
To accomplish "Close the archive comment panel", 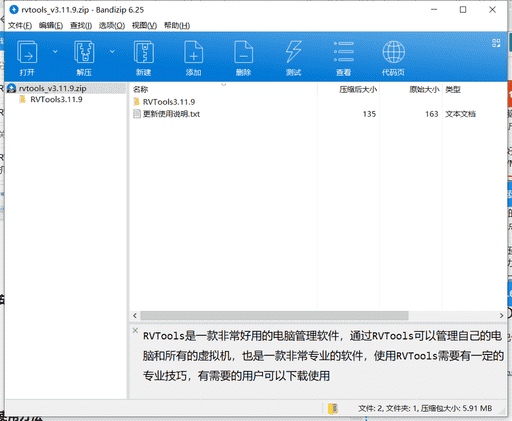I will (x=135, y=330).
